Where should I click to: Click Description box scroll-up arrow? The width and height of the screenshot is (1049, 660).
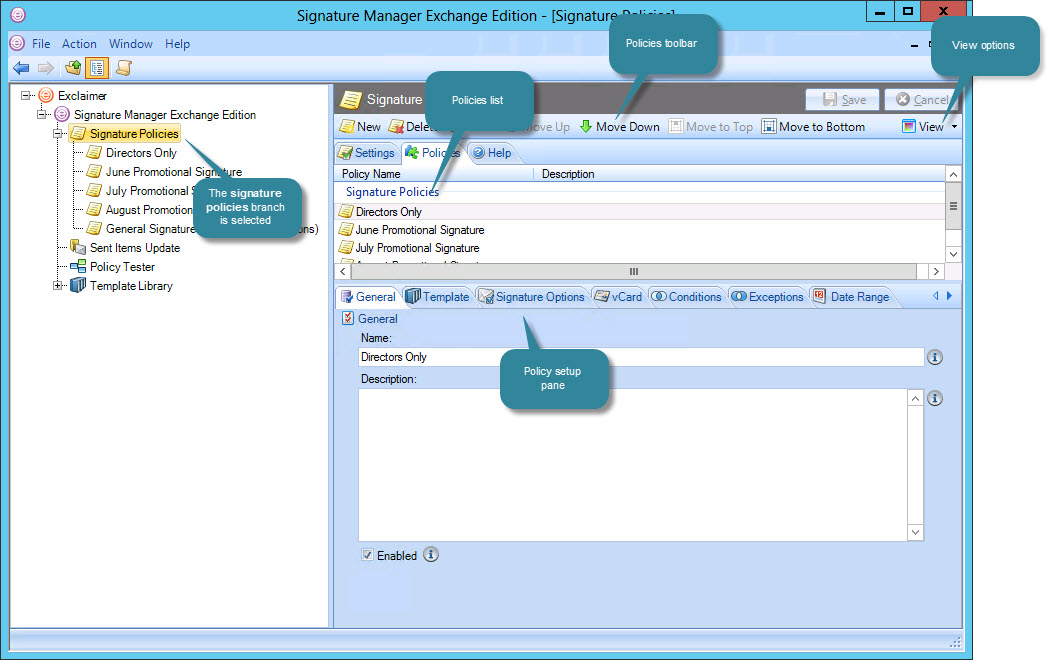[915, 398]
